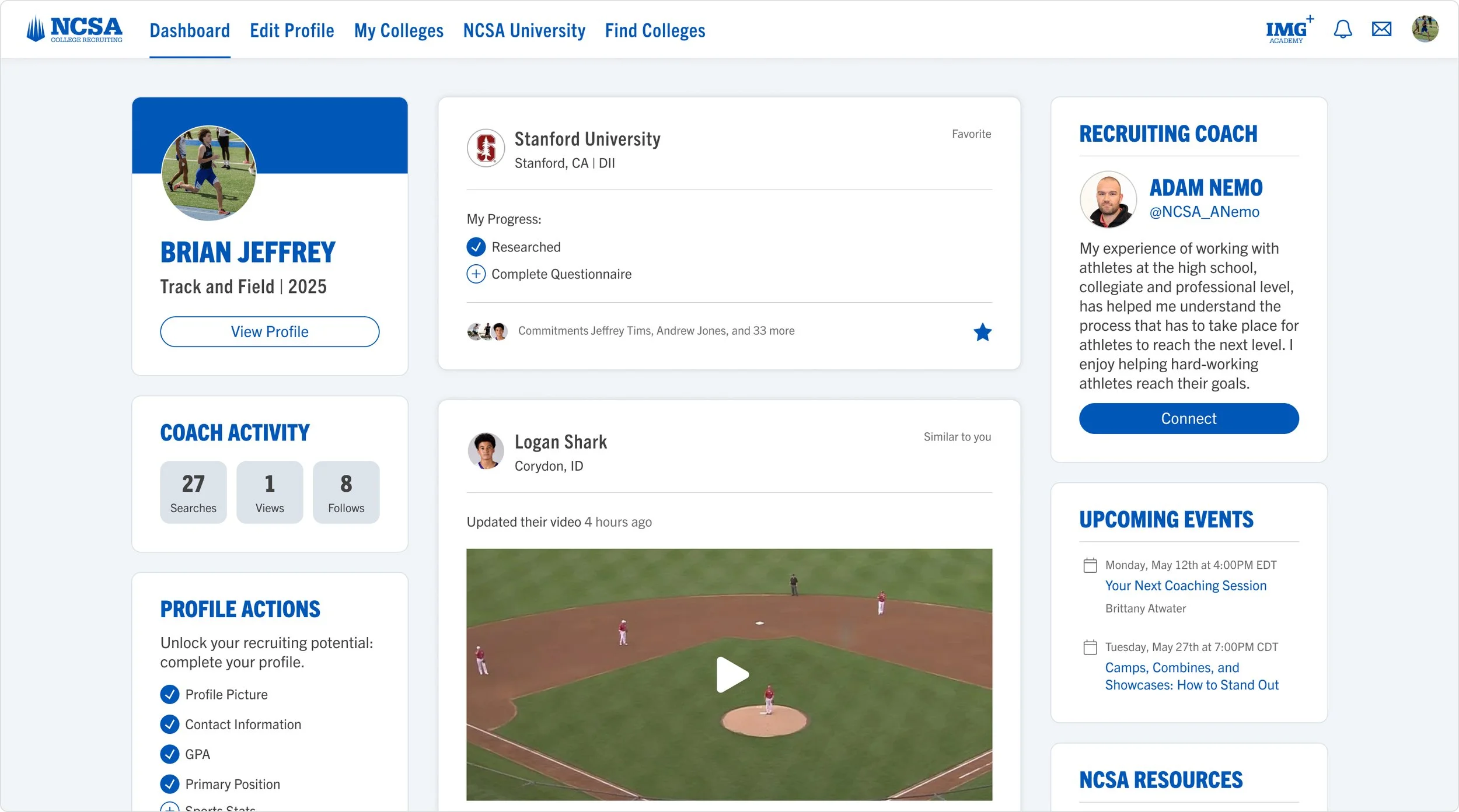Click the Brian Jeffrey name heading
The image size is (1459, 812).
248,253
